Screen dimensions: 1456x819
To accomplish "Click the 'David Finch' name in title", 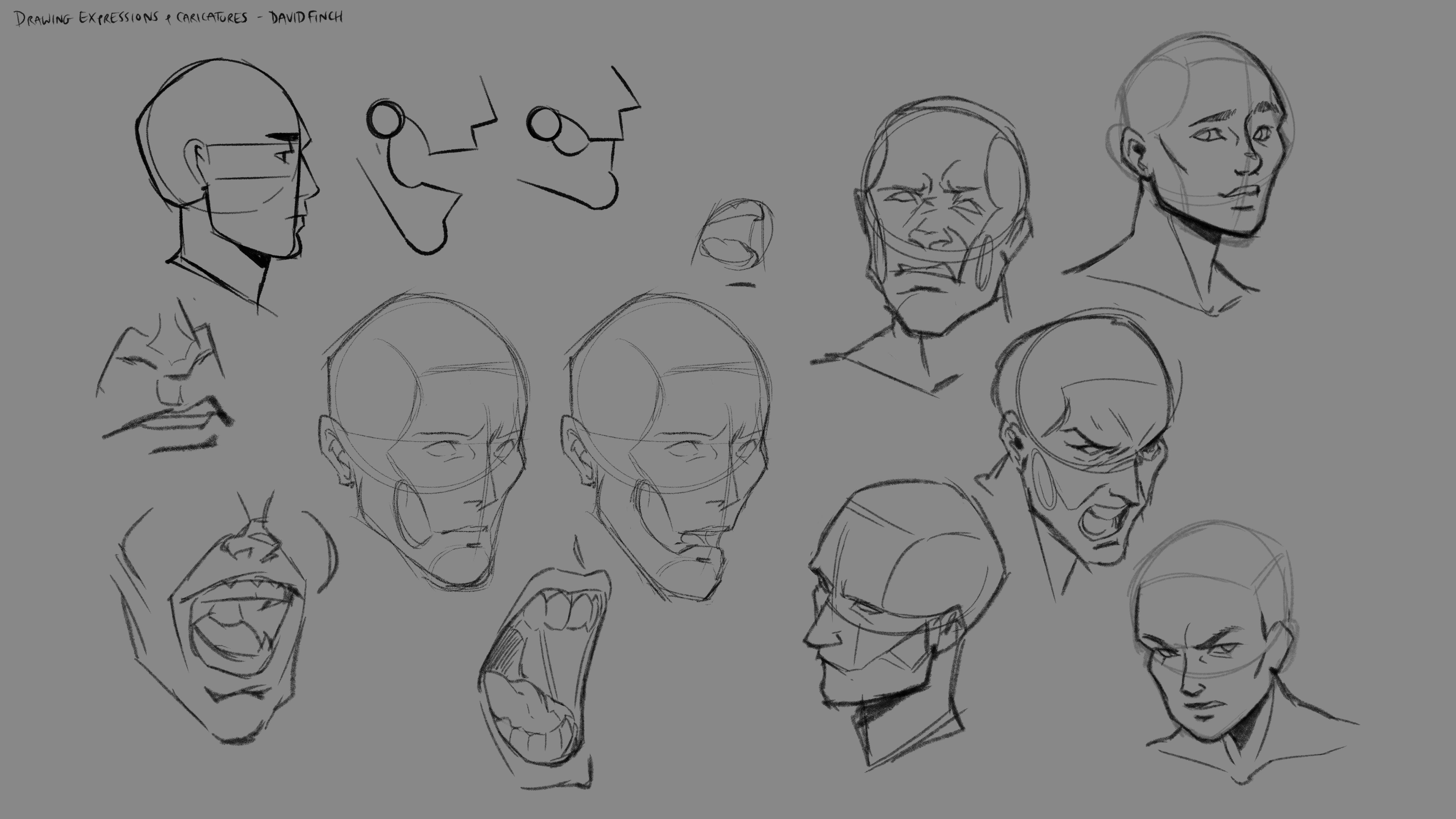I will coord(306,17).
